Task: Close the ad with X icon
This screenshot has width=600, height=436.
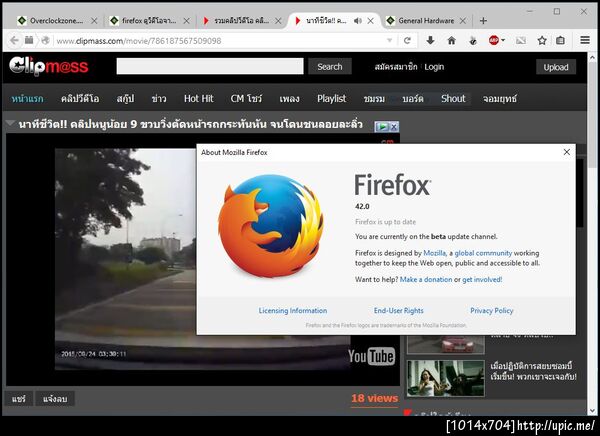Action: (x=394, y=126)
